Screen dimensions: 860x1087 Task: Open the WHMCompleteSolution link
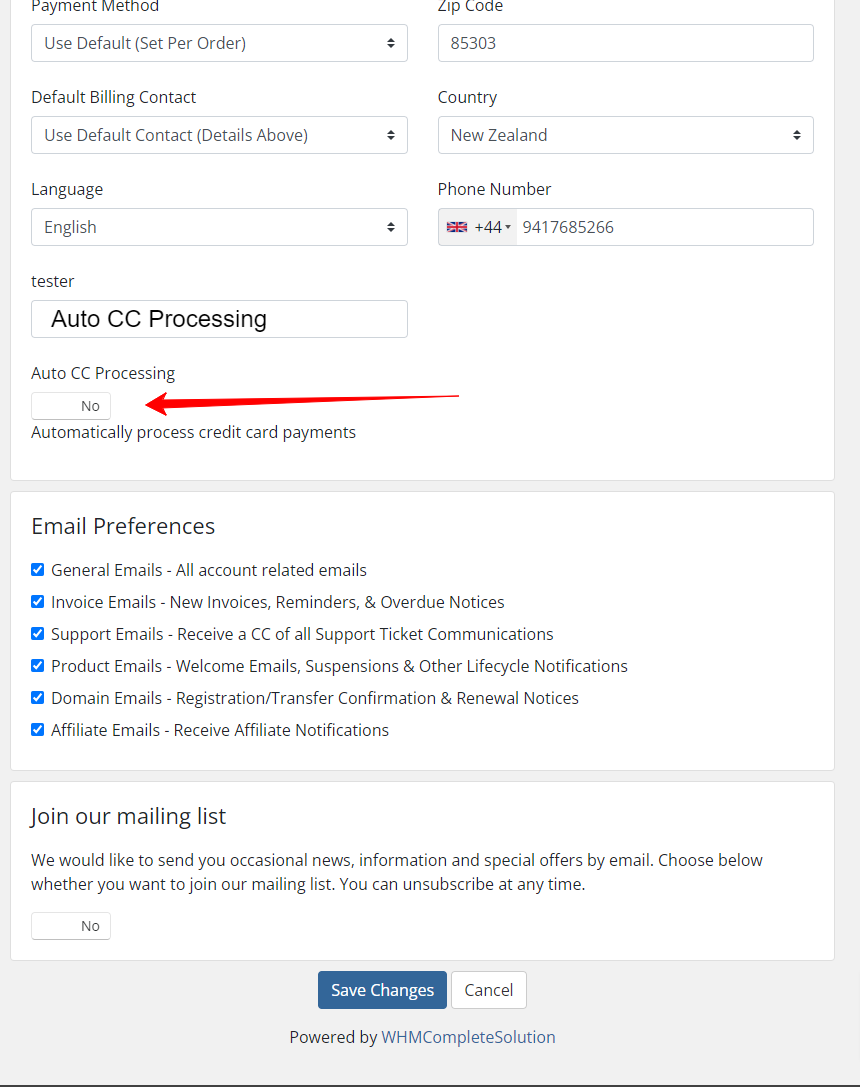[468, 1037]
